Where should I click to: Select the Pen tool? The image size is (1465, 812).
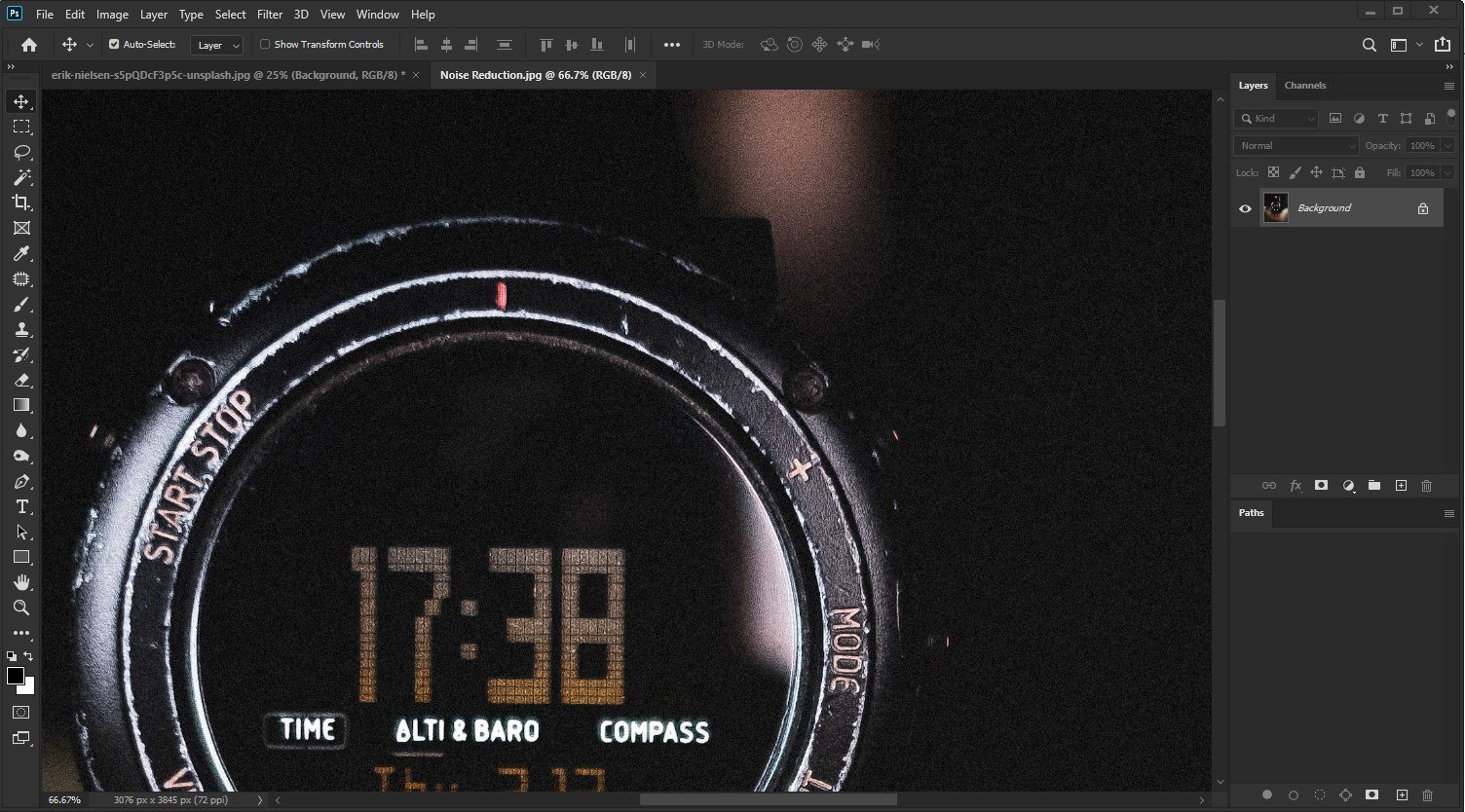21,482
